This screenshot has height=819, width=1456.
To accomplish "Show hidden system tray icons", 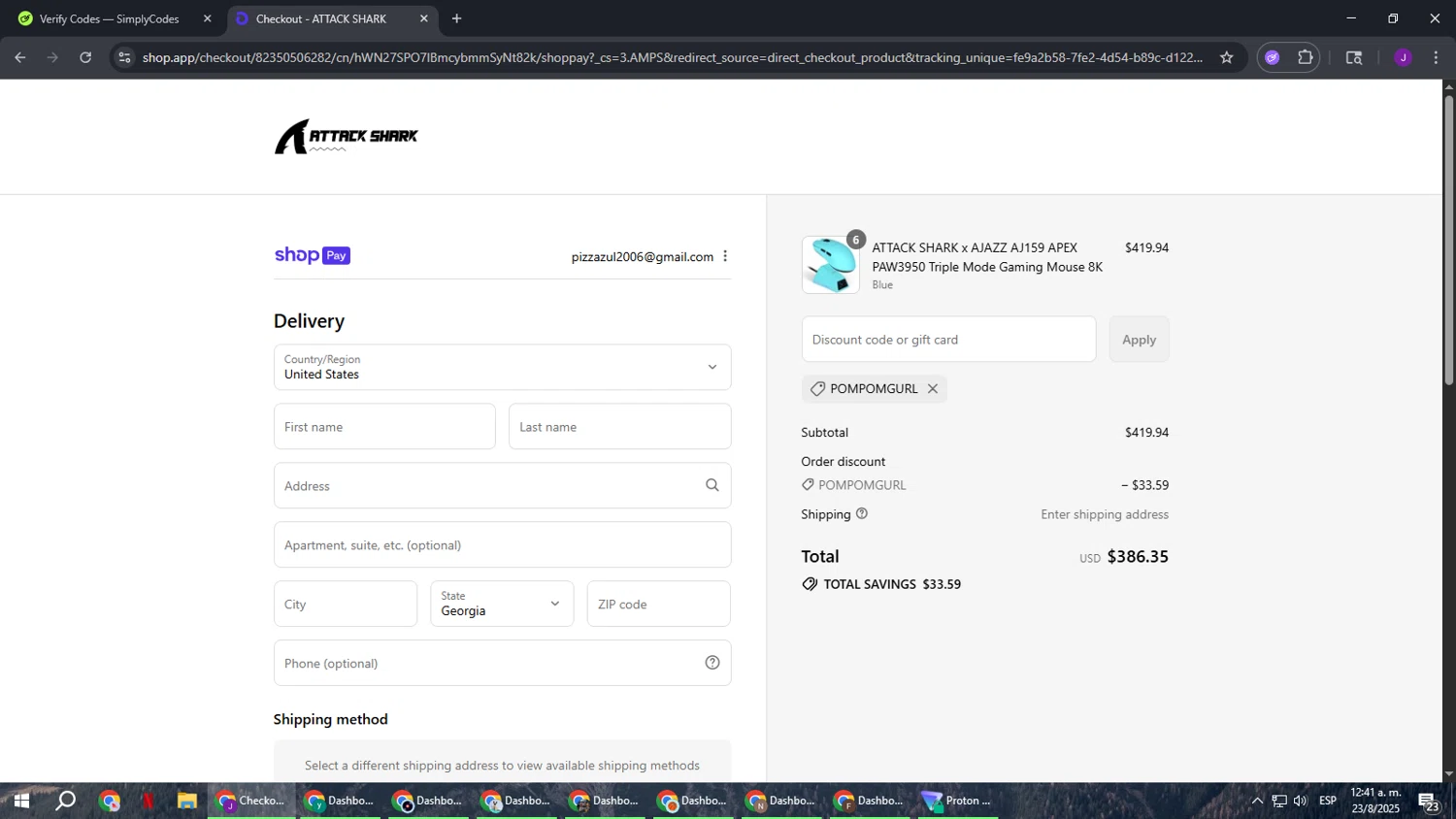I will (x=1257, y=801).
